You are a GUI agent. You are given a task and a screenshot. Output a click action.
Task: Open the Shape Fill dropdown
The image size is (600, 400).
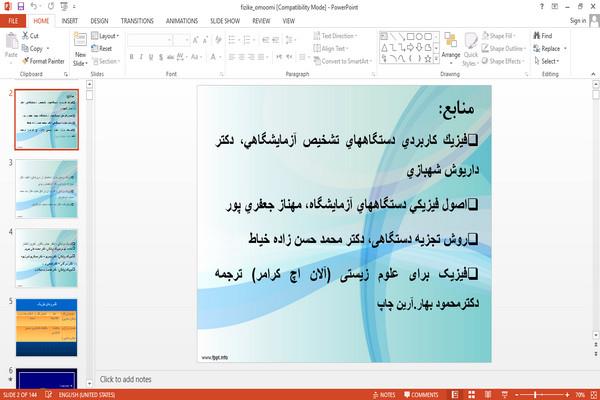pyautogui.click(x=498, y=36)
